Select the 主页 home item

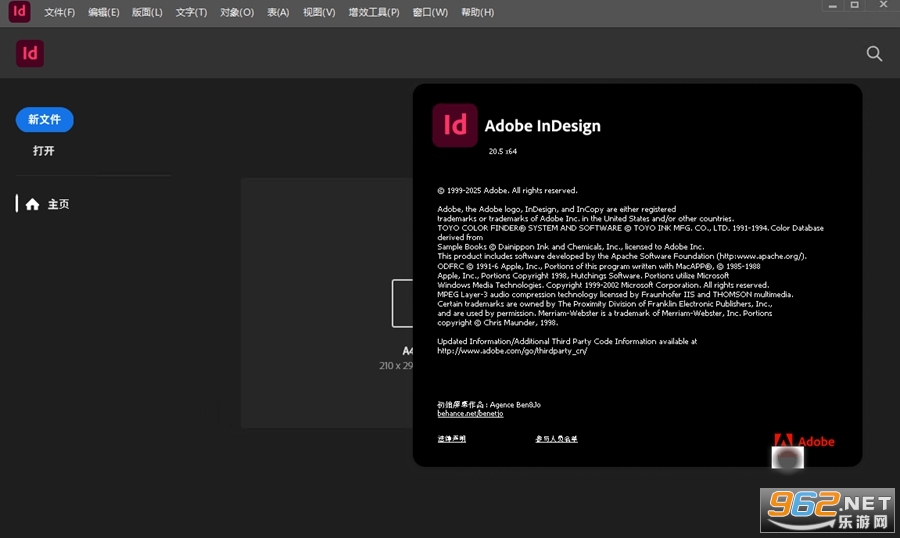[x=43, y=204]
